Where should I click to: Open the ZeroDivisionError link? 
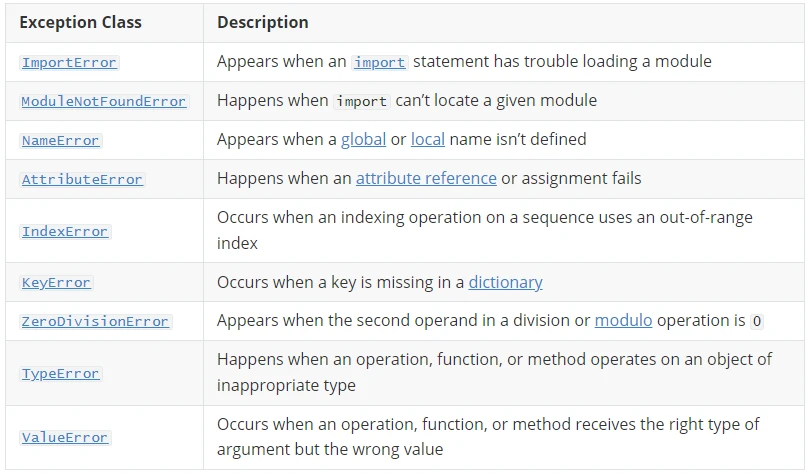pyautogui.click(x=95, y=321)
